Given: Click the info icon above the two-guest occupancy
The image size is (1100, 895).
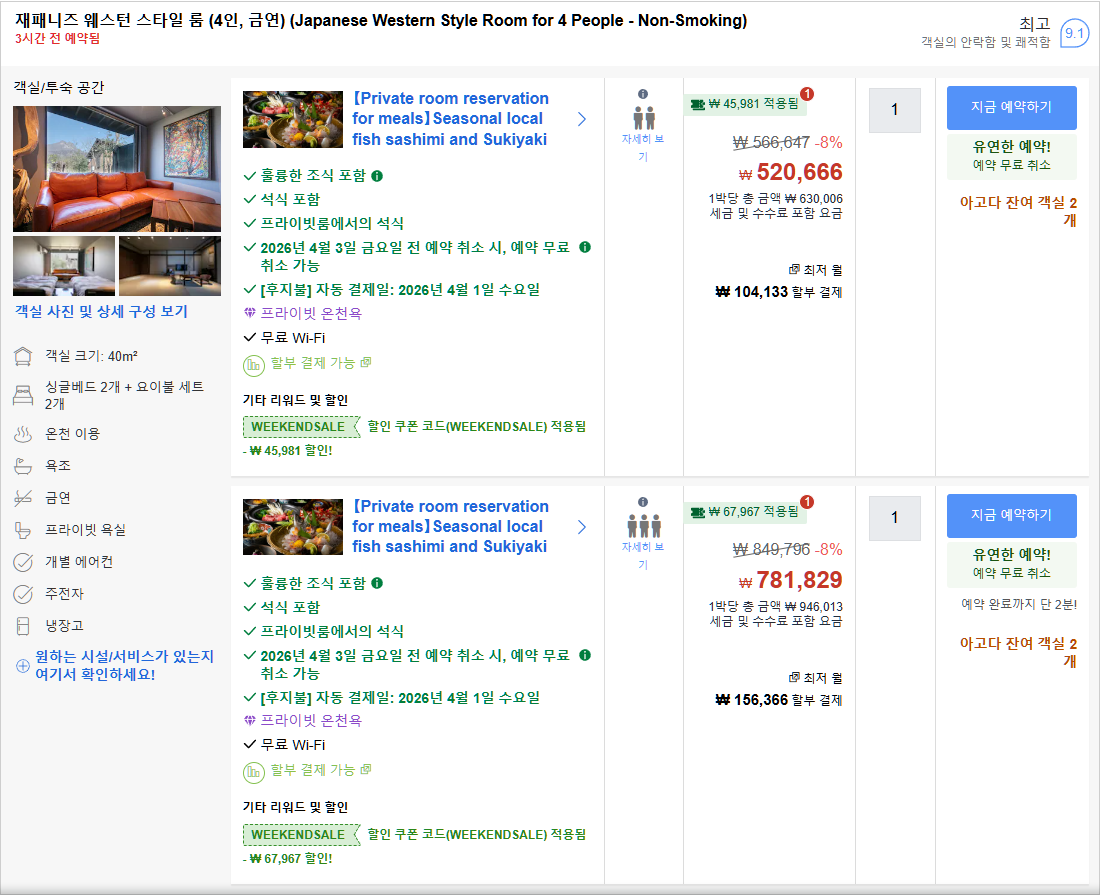Looking at the screenshot, I should point(643,94).
